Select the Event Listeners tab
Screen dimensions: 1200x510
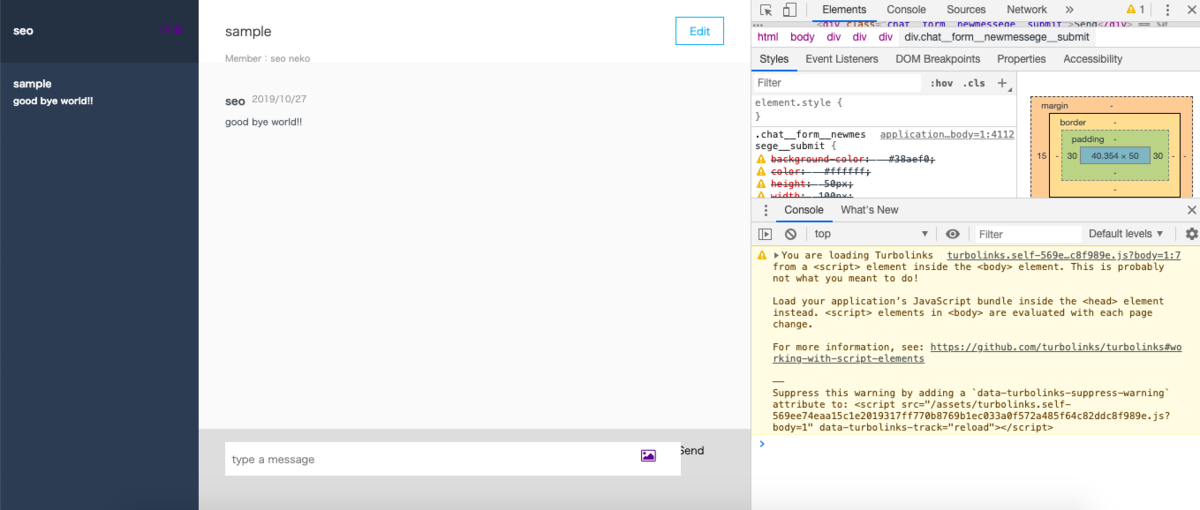pos(841,59)
